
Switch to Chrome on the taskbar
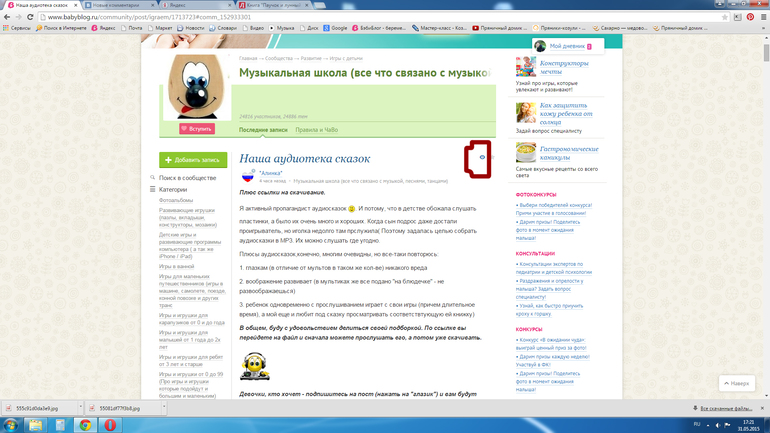click(x=85, y=425)
